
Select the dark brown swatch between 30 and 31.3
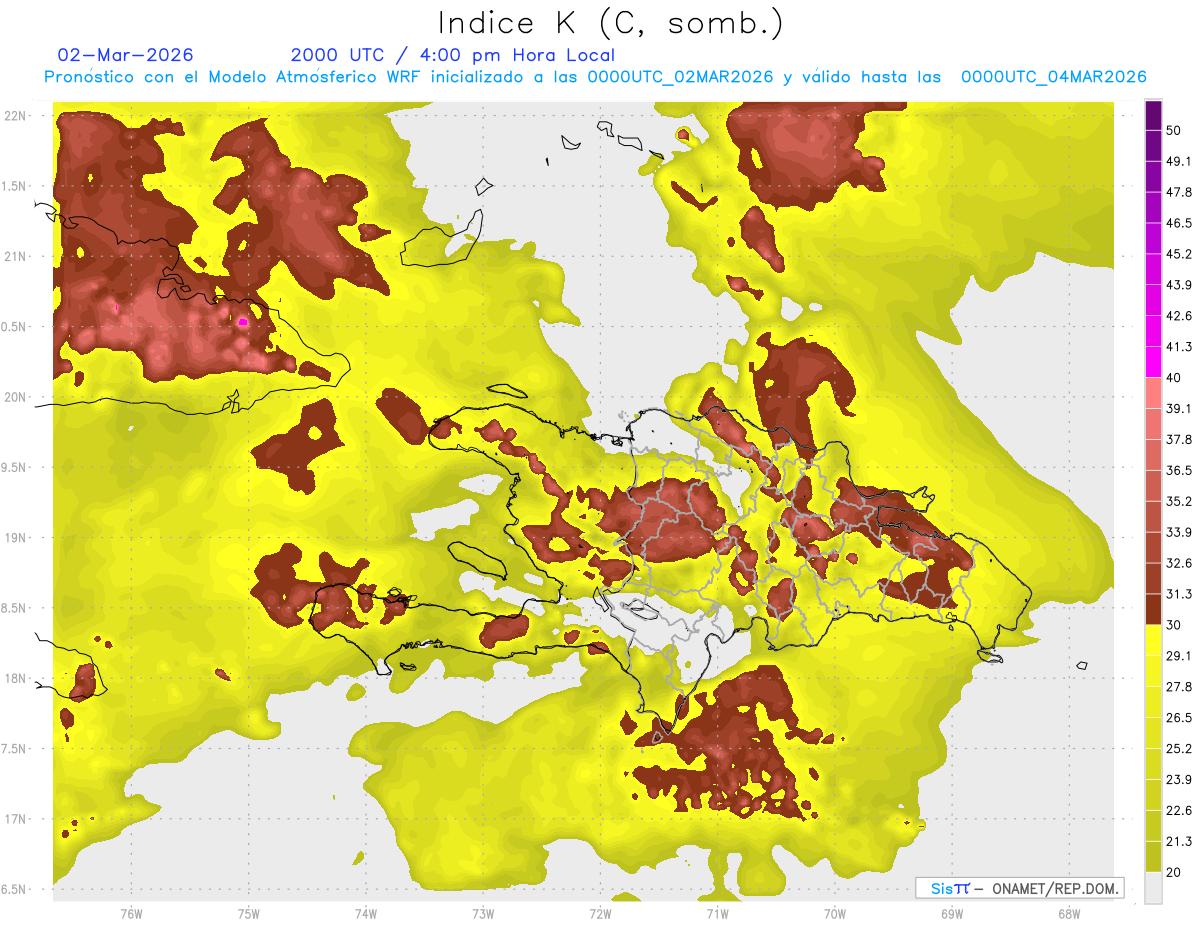point(1153,609)
